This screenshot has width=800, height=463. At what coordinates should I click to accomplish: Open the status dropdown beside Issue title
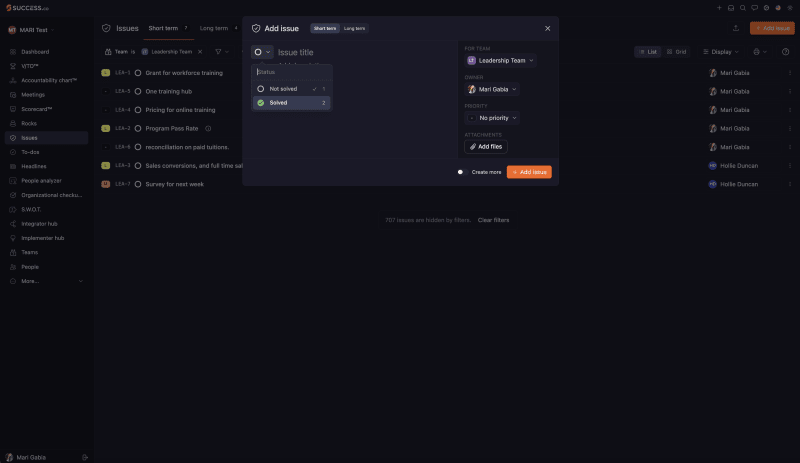point(262,52)
